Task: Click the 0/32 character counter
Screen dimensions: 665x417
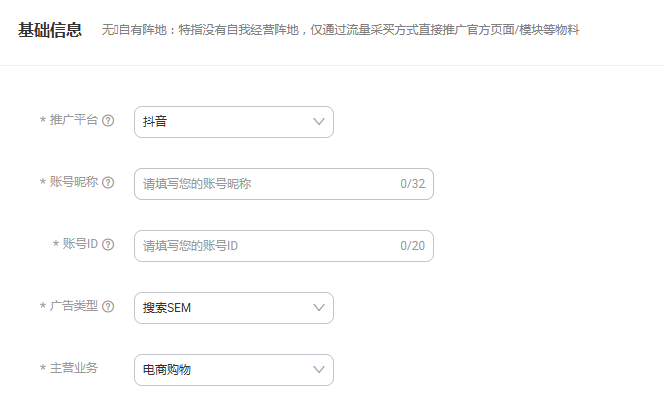Action: pos(413,184)
